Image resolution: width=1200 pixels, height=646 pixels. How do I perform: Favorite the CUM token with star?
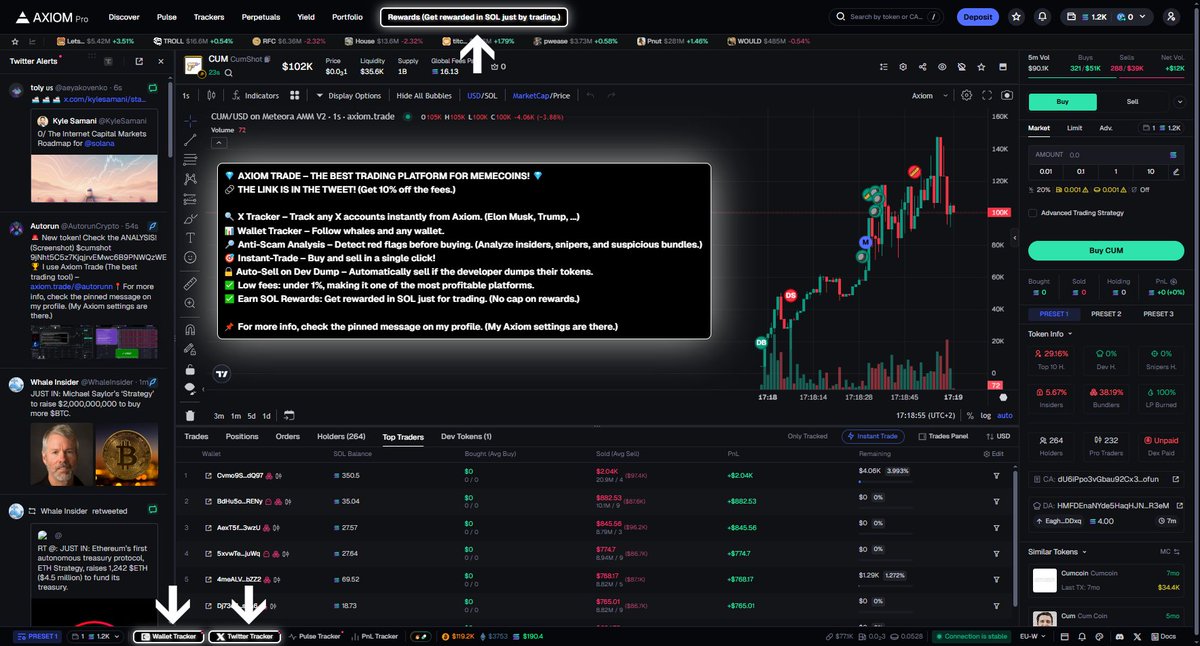(980, 67)
